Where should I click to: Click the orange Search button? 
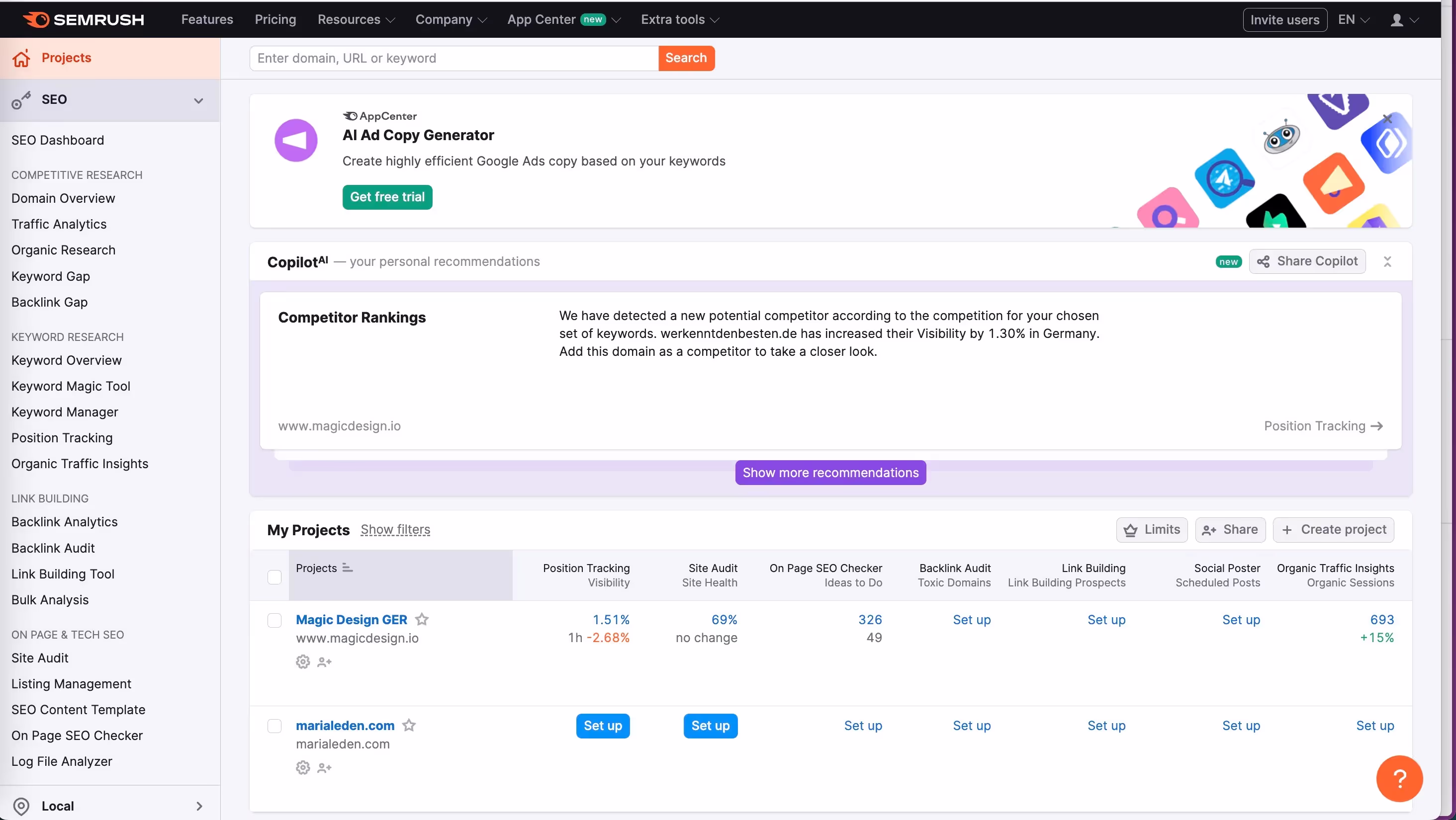click(x=686, y=58)
